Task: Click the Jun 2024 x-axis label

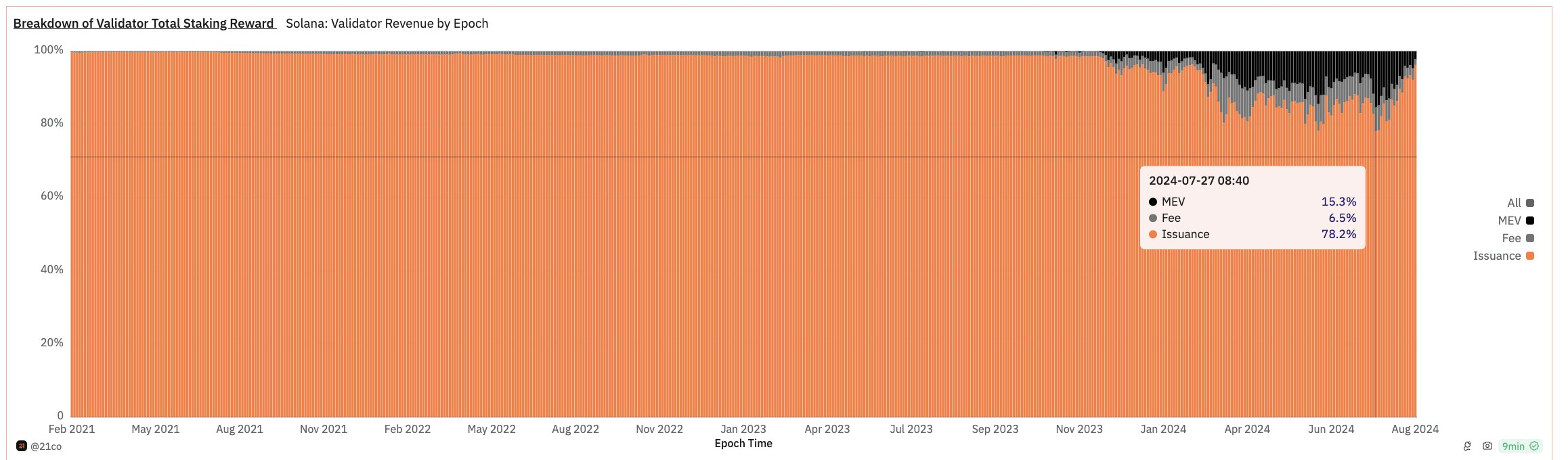Action: click(x=1331, y=429)
